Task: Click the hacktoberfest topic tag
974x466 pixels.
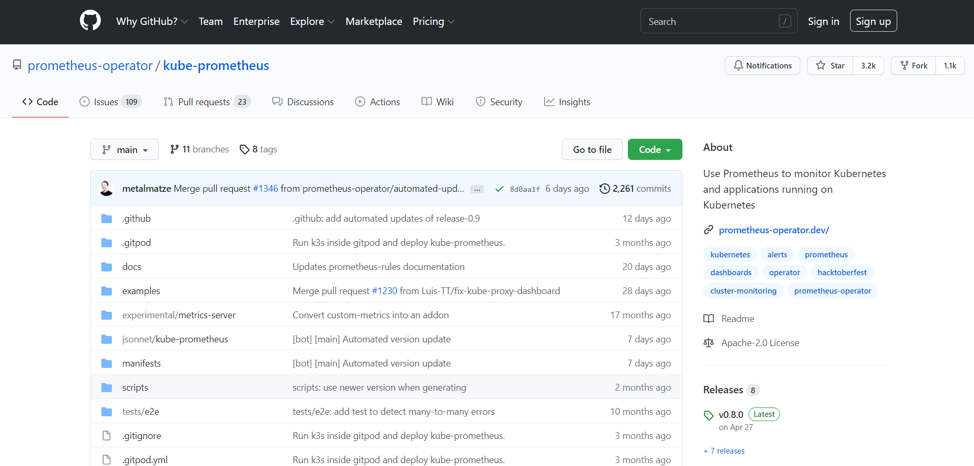Action: (843, 273)
